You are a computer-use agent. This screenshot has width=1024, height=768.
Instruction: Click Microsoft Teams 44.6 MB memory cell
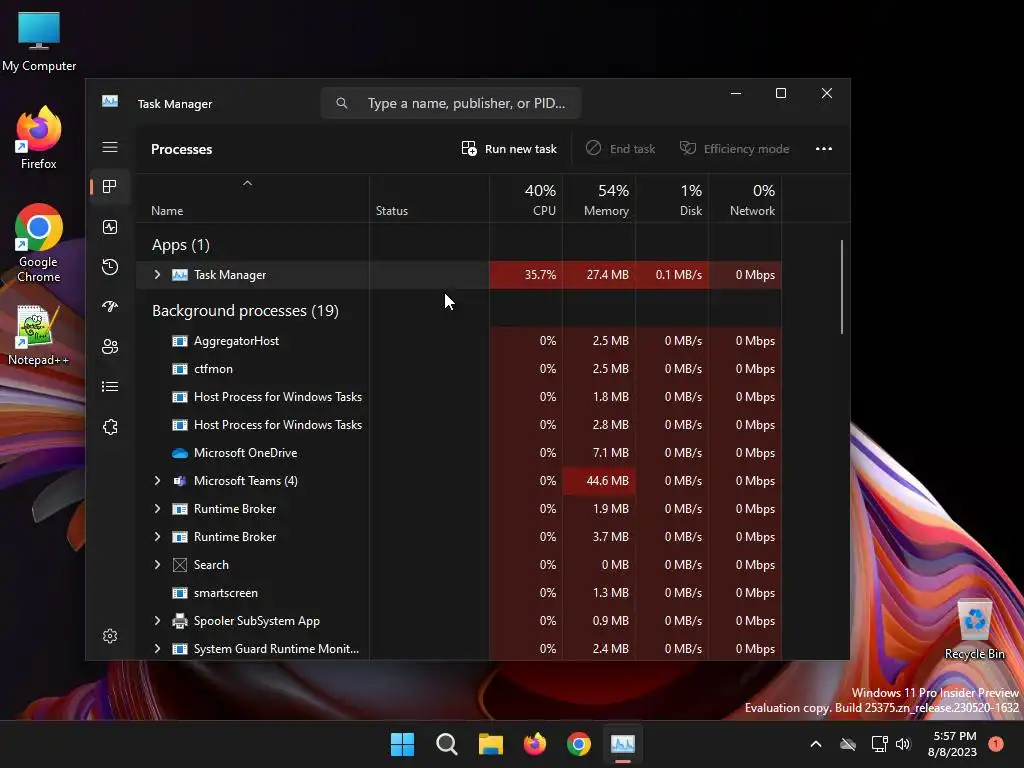tap(599, 481)
